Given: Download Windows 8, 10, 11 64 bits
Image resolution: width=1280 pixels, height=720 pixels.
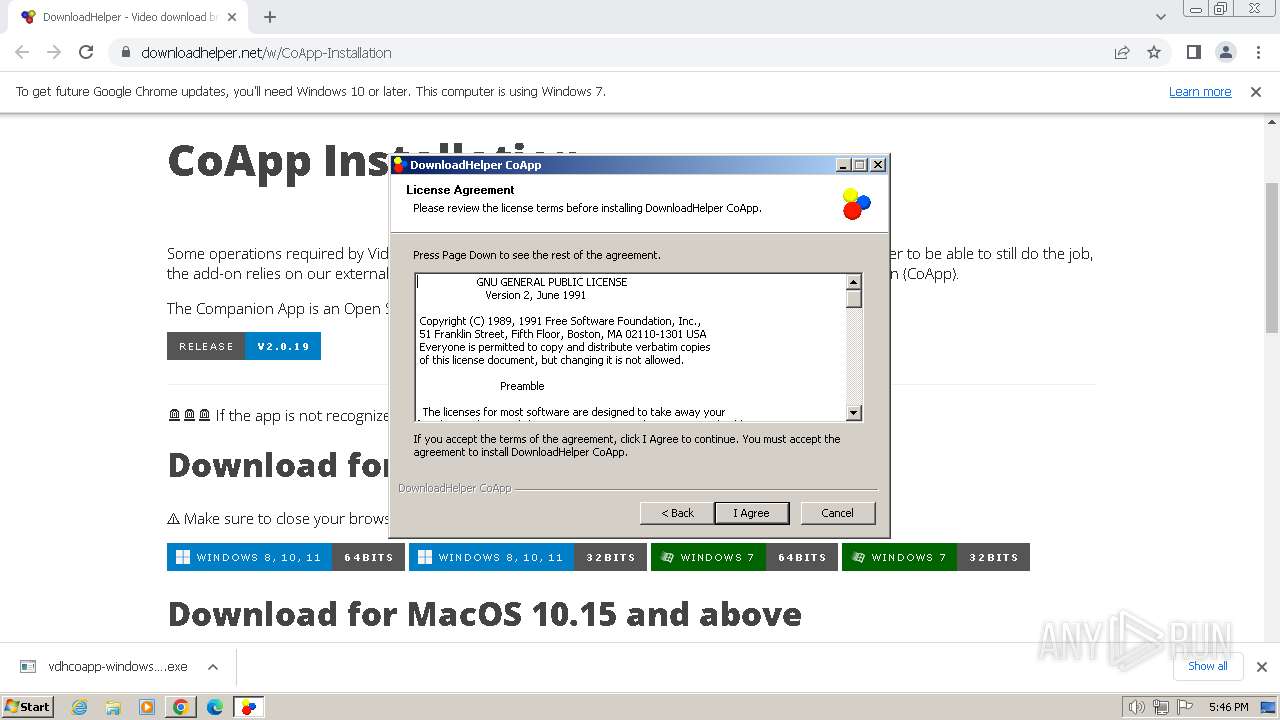Looking at the screenshot, I should 286,557.
